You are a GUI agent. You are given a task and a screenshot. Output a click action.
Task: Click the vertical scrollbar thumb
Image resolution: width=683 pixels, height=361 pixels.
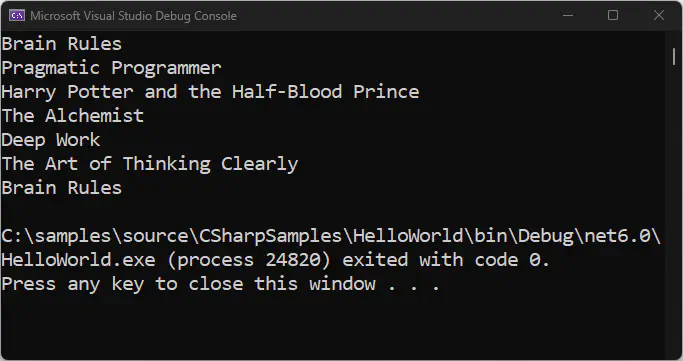tap(674, 55)
